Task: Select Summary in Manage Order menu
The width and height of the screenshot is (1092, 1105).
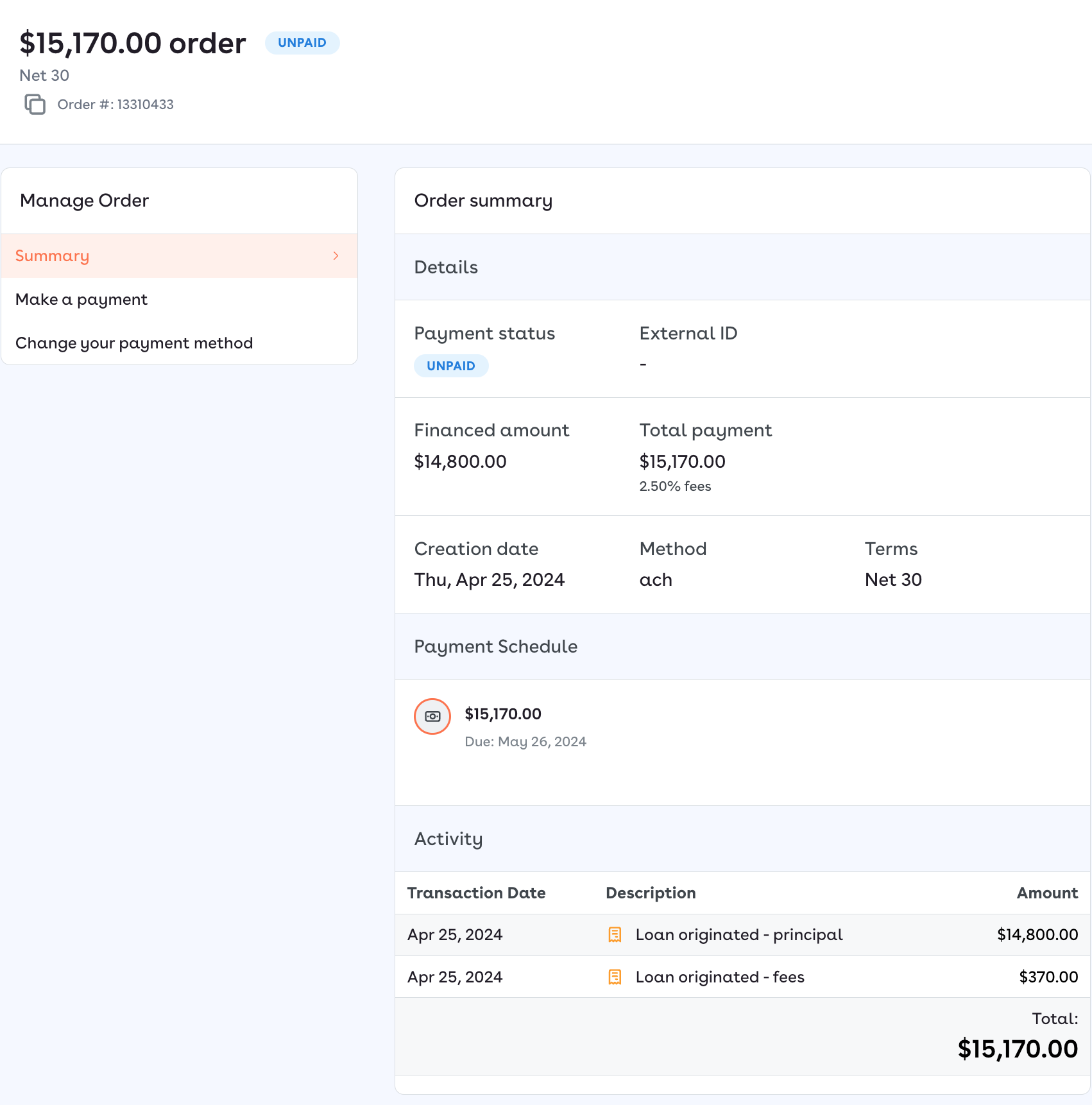Action: click(x=53, y=256)
